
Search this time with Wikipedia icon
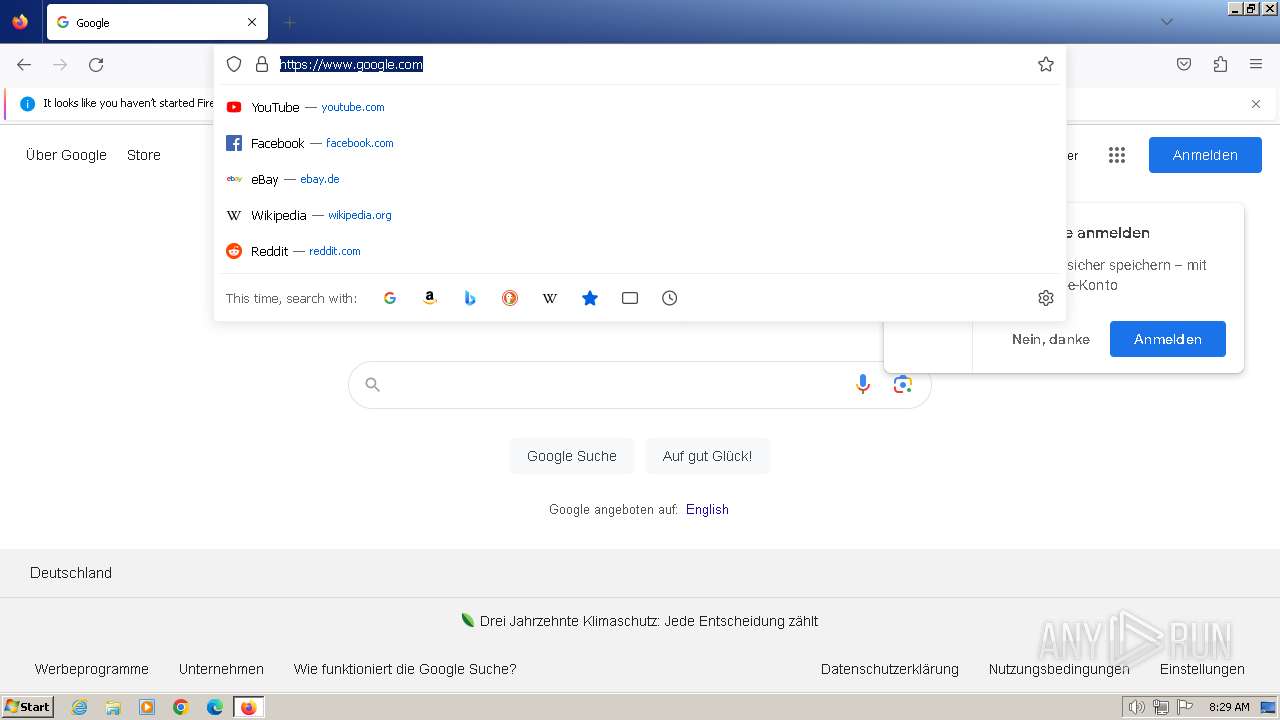(x=550, y=298)
